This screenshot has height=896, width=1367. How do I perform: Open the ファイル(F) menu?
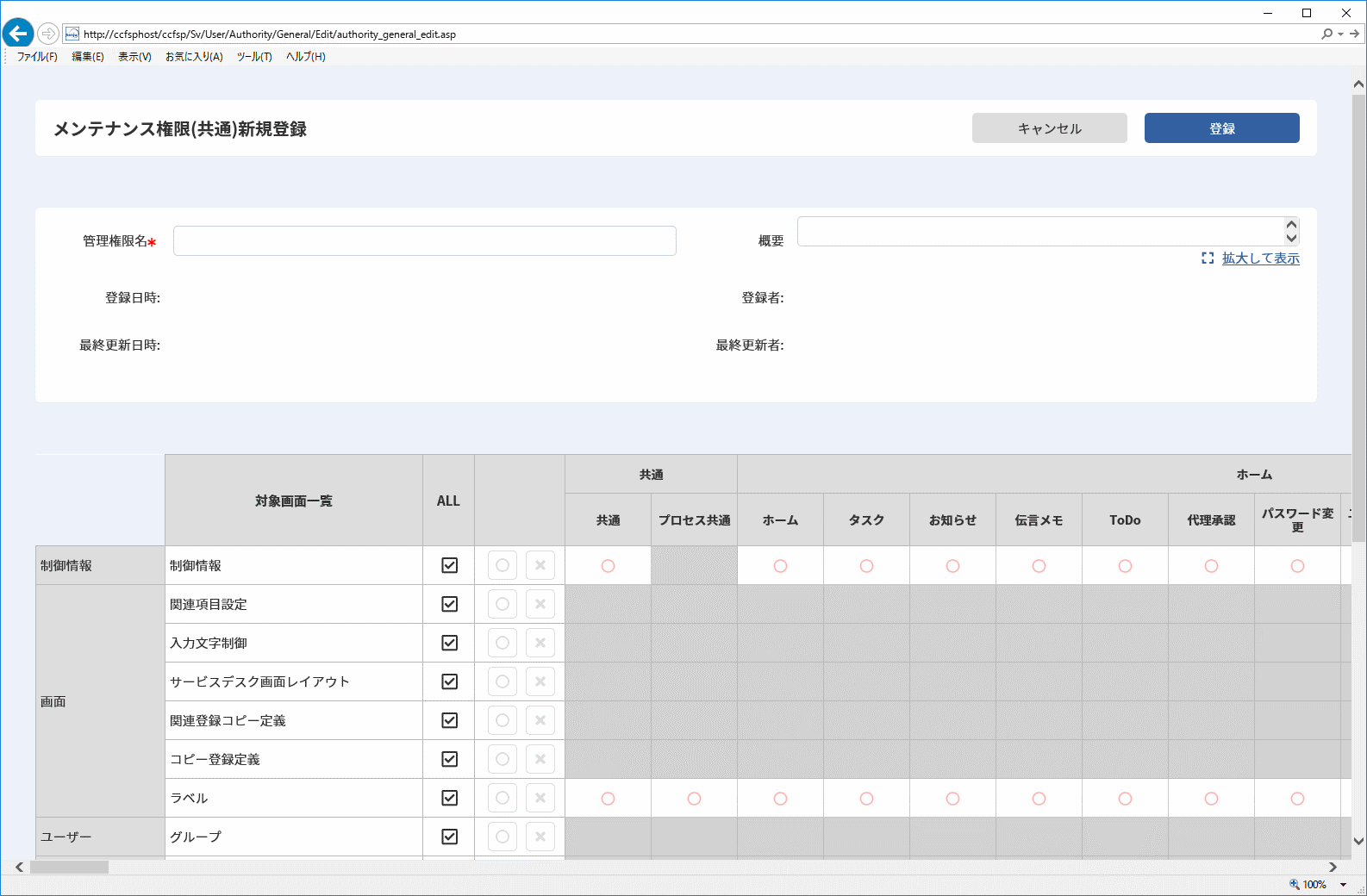37,57
